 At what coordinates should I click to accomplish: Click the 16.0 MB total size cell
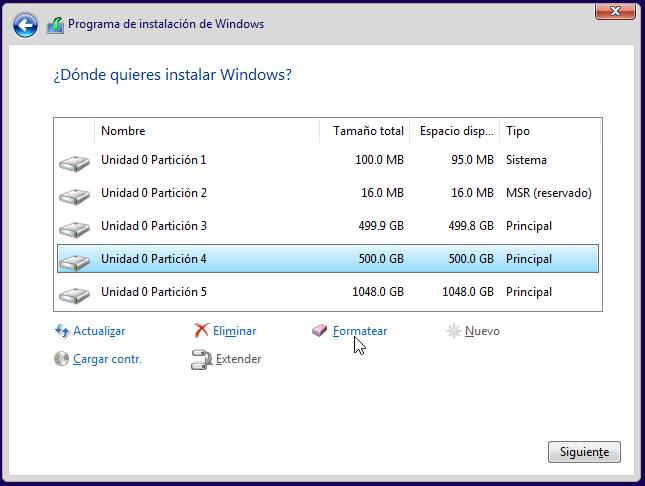[x=383, y=193]
